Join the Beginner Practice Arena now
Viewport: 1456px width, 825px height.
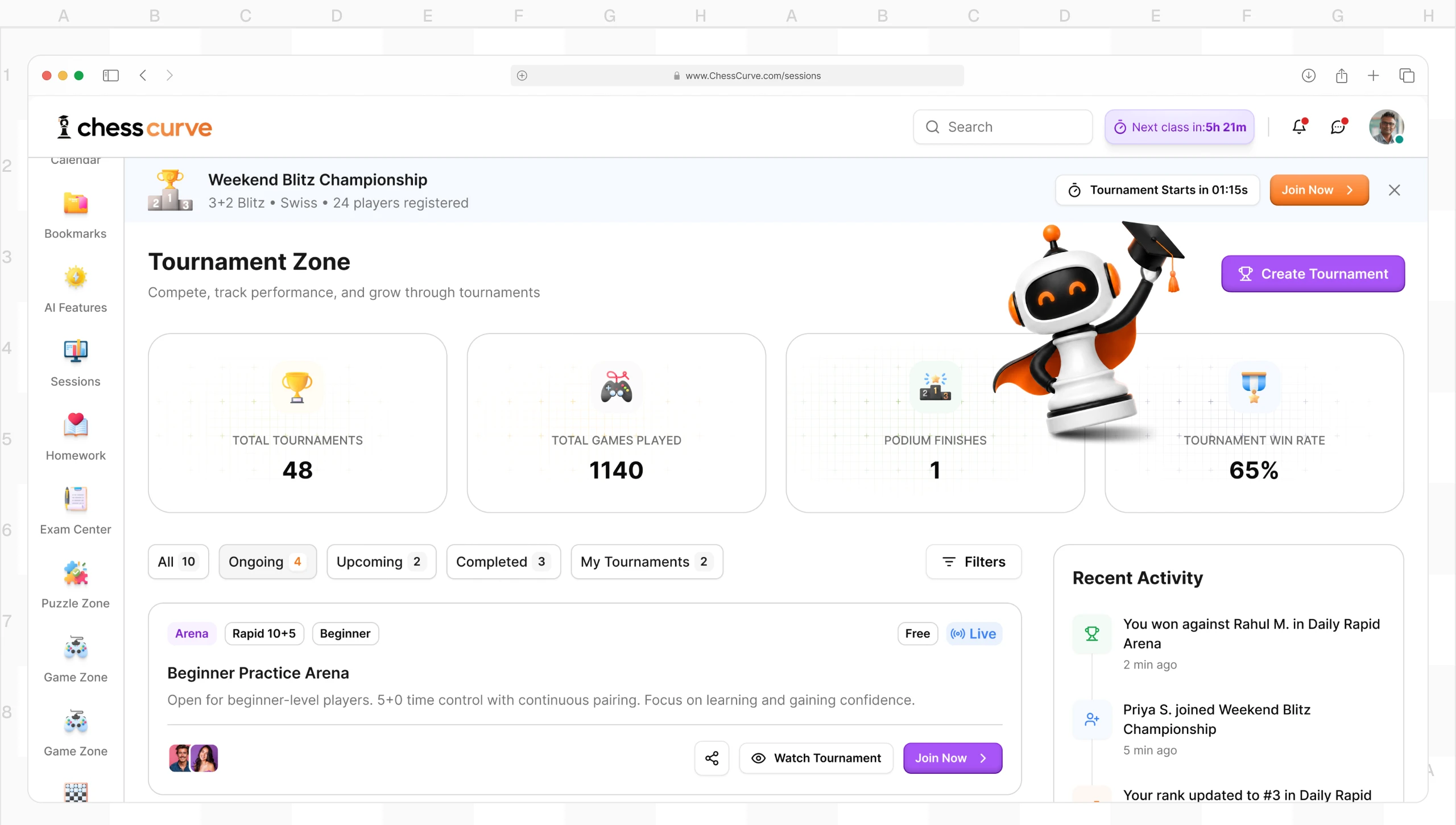pyautogui.click(x=953, y=758)
